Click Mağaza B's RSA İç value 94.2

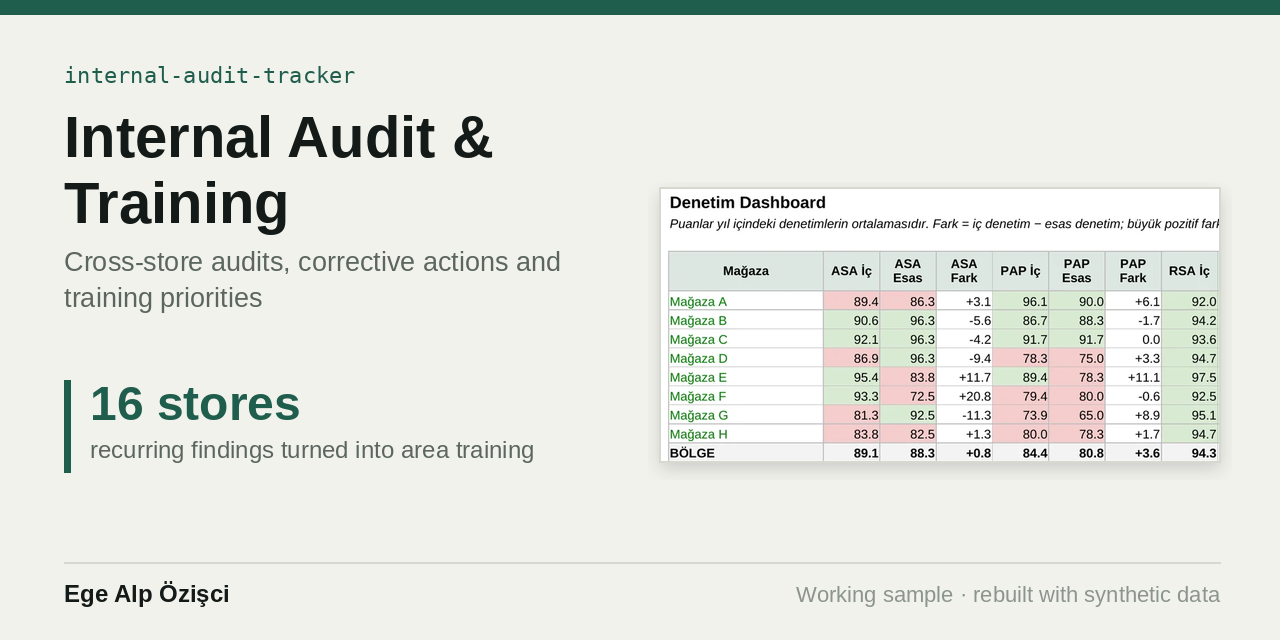[x=1190, y=321]
